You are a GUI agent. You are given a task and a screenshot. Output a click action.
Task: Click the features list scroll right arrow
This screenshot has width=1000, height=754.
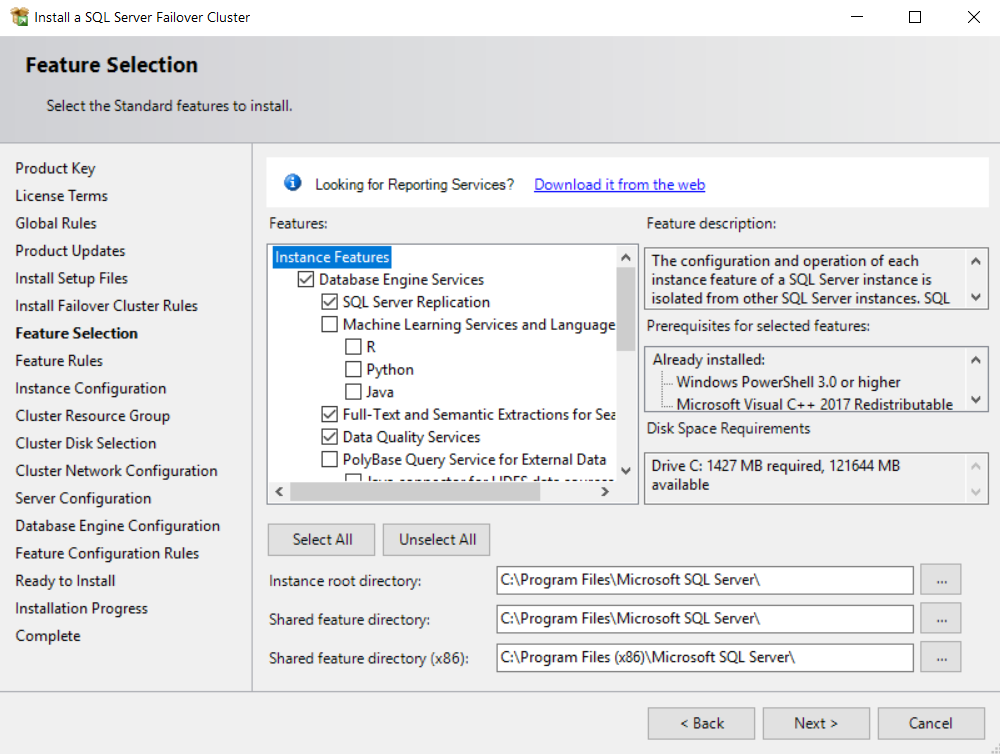(605, 491)
